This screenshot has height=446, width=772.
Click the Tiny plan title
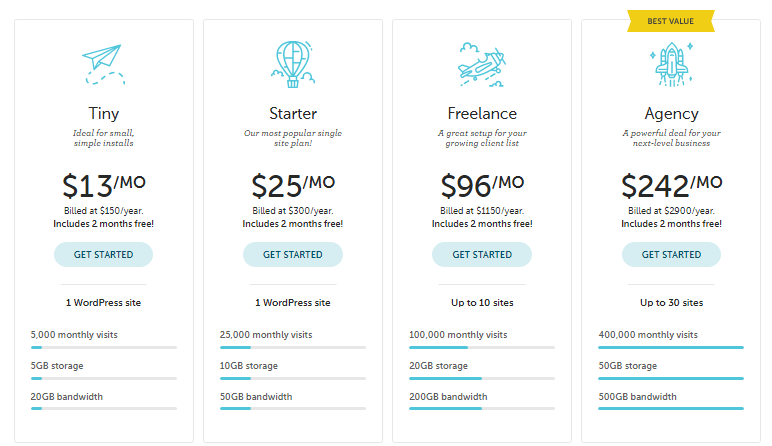click(x=103, y=113)
